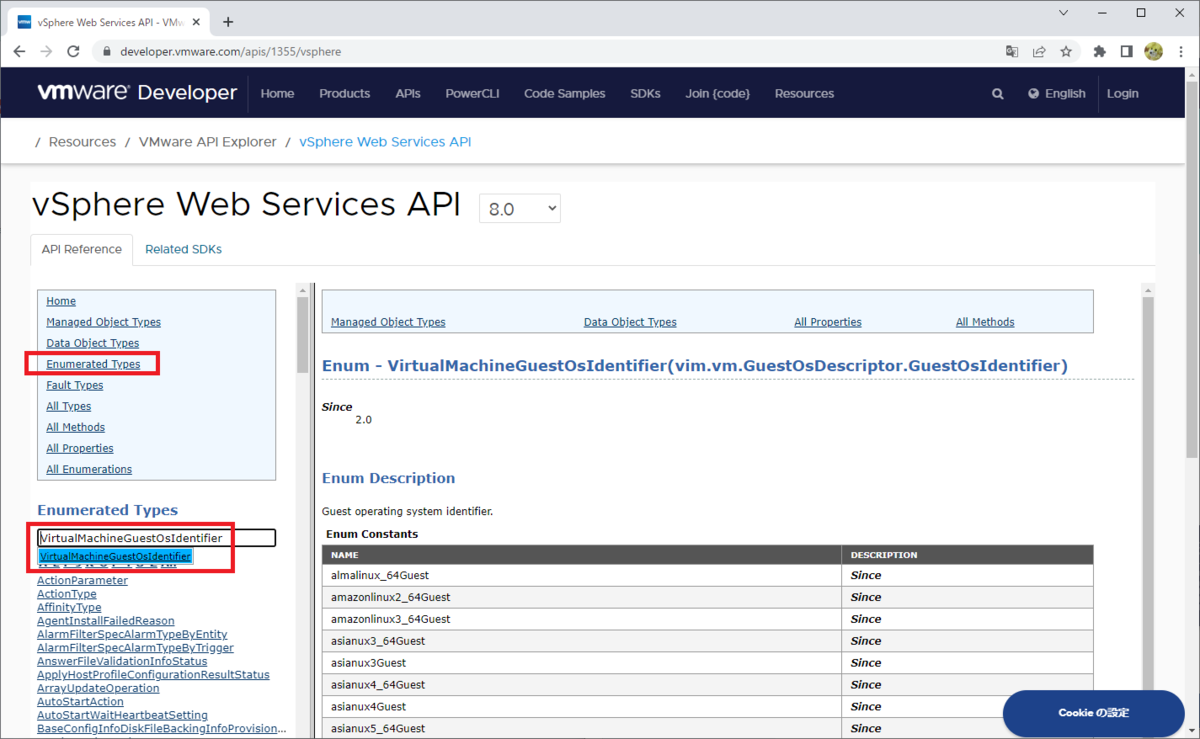Screen dimensions: 1200x739
Task: Click the site search magnifier icon
Action: click(x=997, y=93)
